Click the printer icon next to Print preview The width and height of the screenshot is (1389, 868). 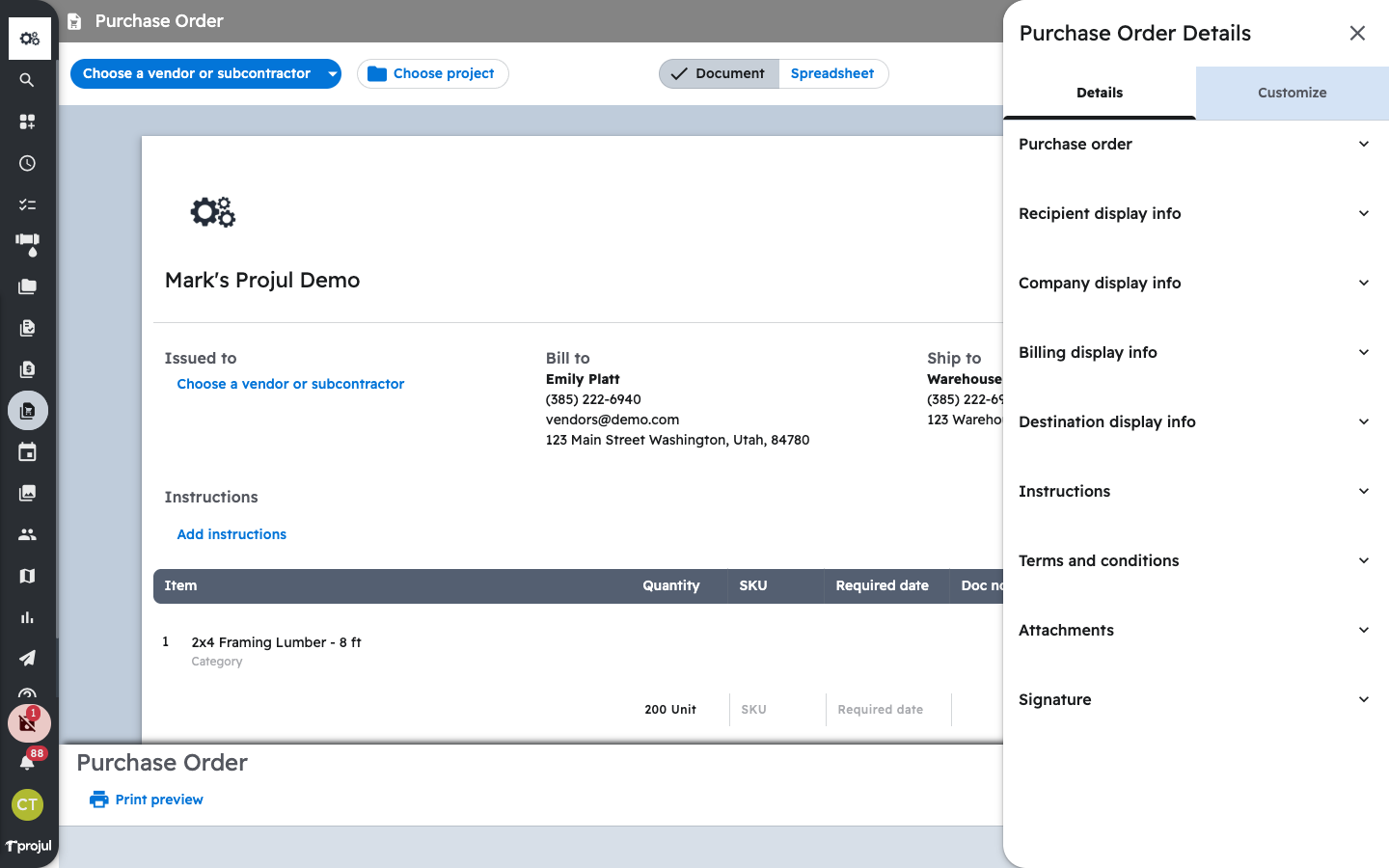point(98,800)
